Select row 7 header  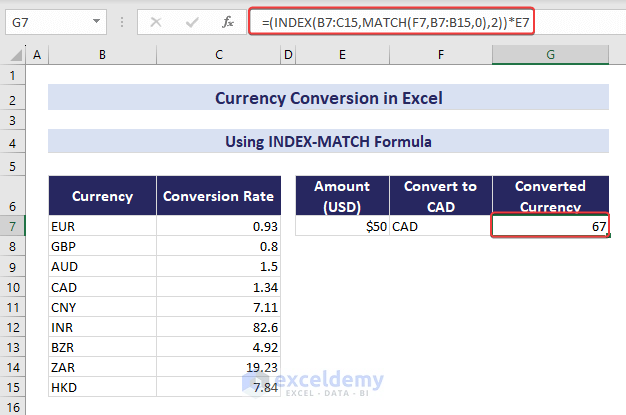click(14, 227)
